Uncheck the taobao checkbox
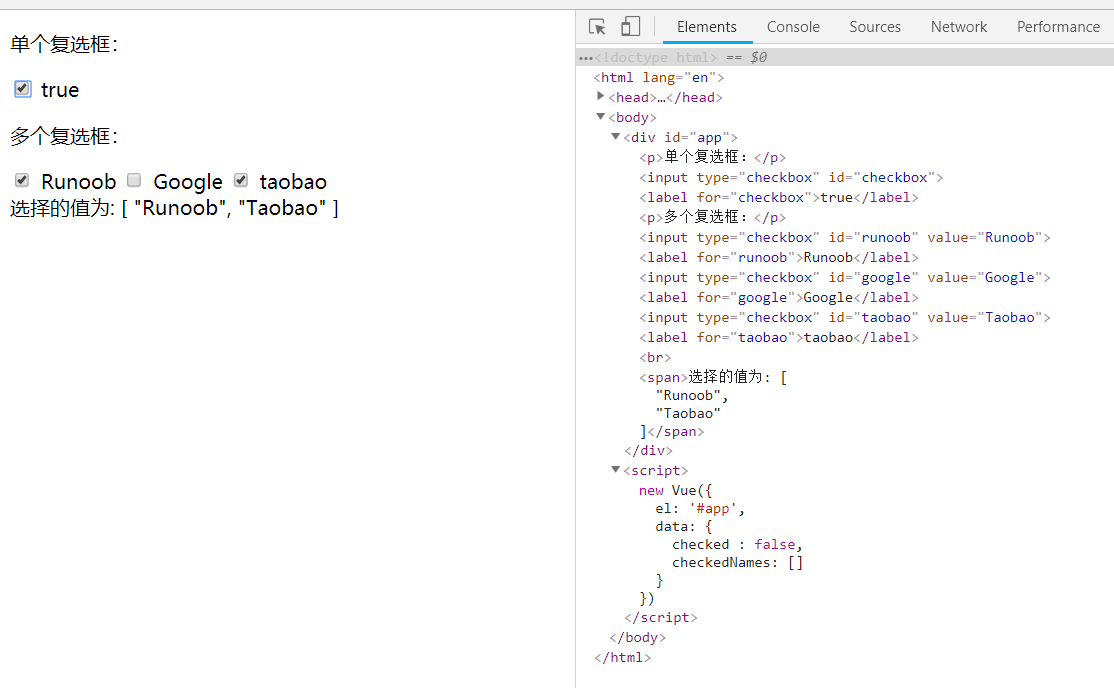Viewport: 1114px width, 688px height. click(241, 180)
